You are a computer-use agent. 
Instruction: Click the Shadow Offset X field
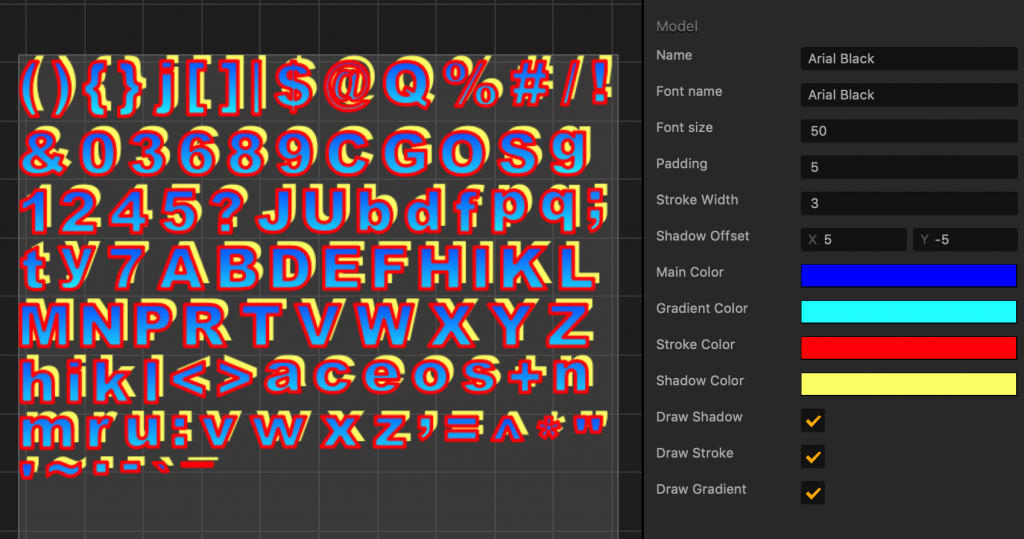click(855, 240)
